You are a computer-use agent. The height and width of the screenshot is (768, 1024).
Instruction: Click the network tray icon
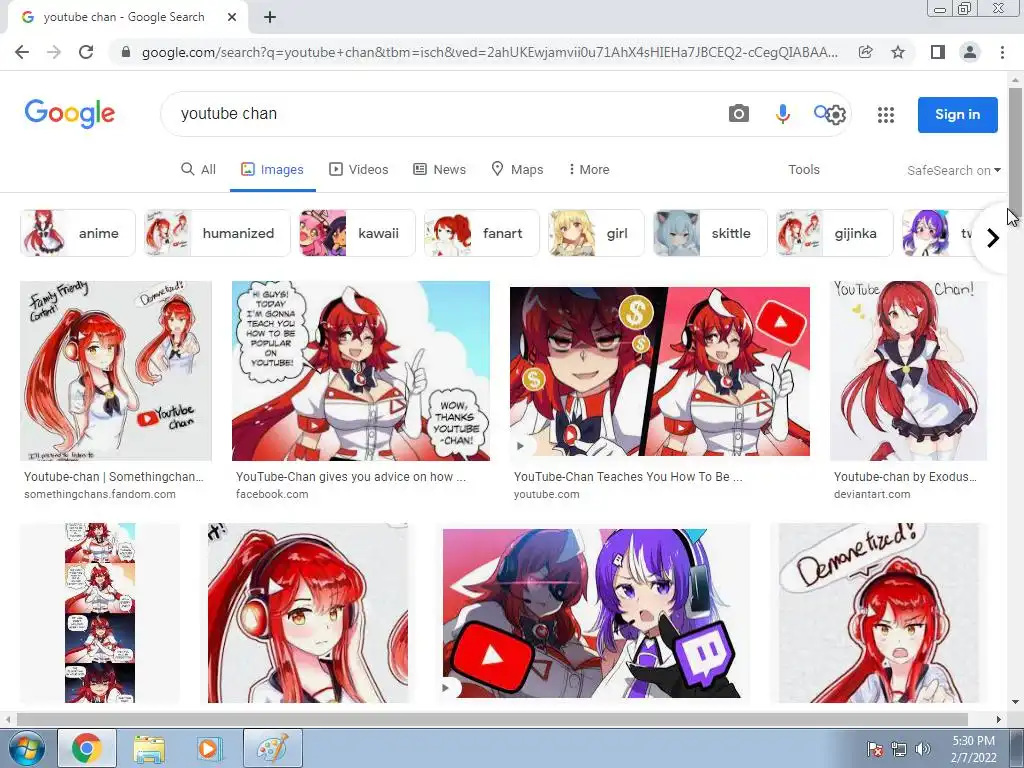tap(899, 749)
